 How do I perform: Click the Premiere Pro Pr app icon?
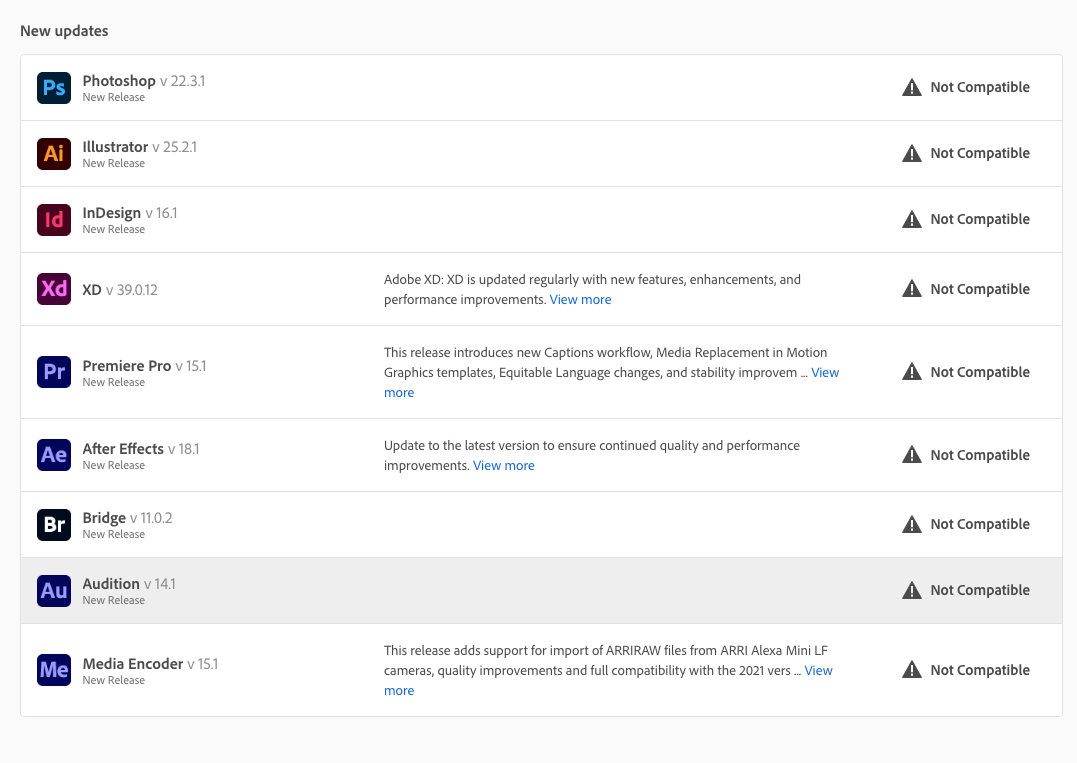[54, 372]
